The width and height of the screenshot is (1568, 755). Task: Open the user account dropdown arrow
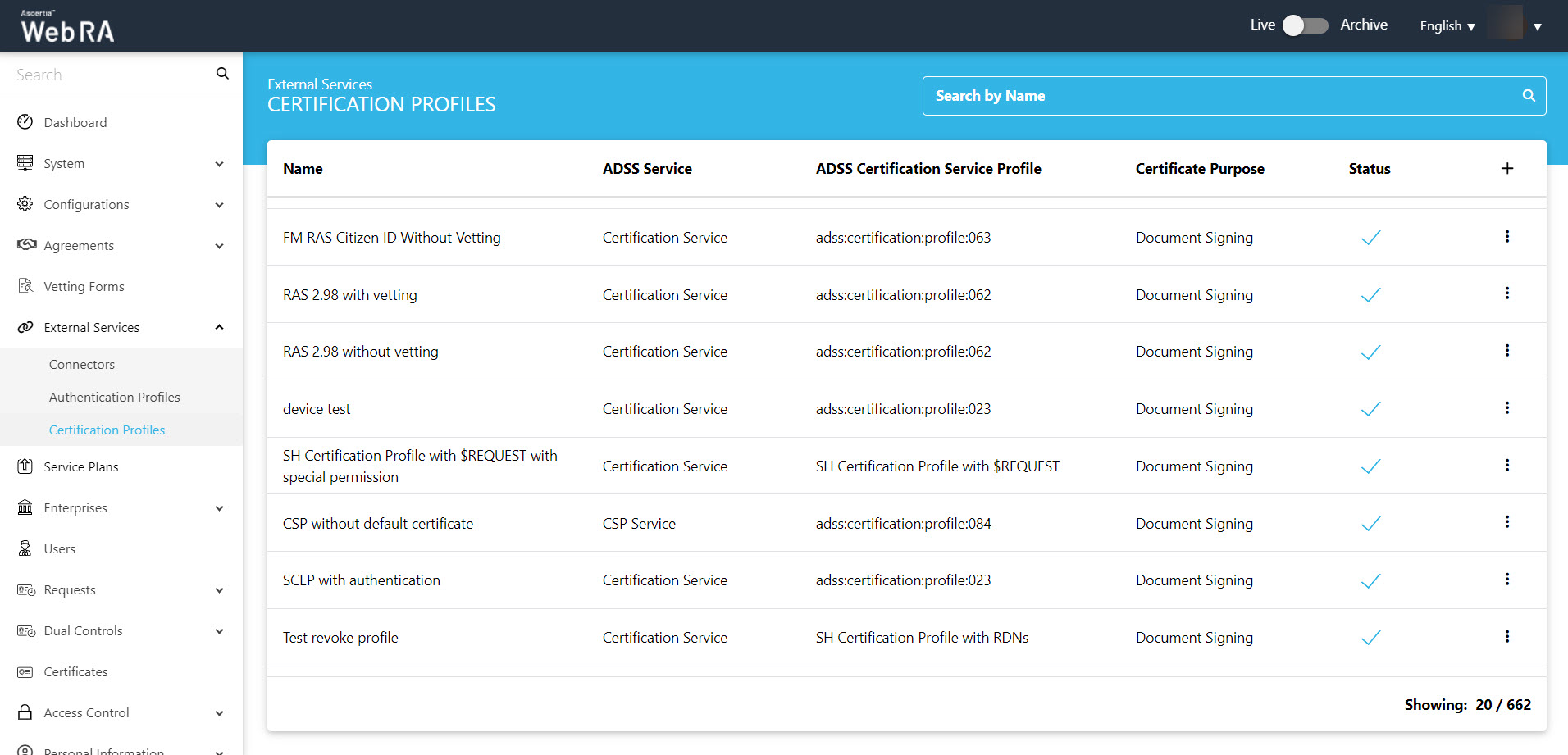pos(1538,26)
